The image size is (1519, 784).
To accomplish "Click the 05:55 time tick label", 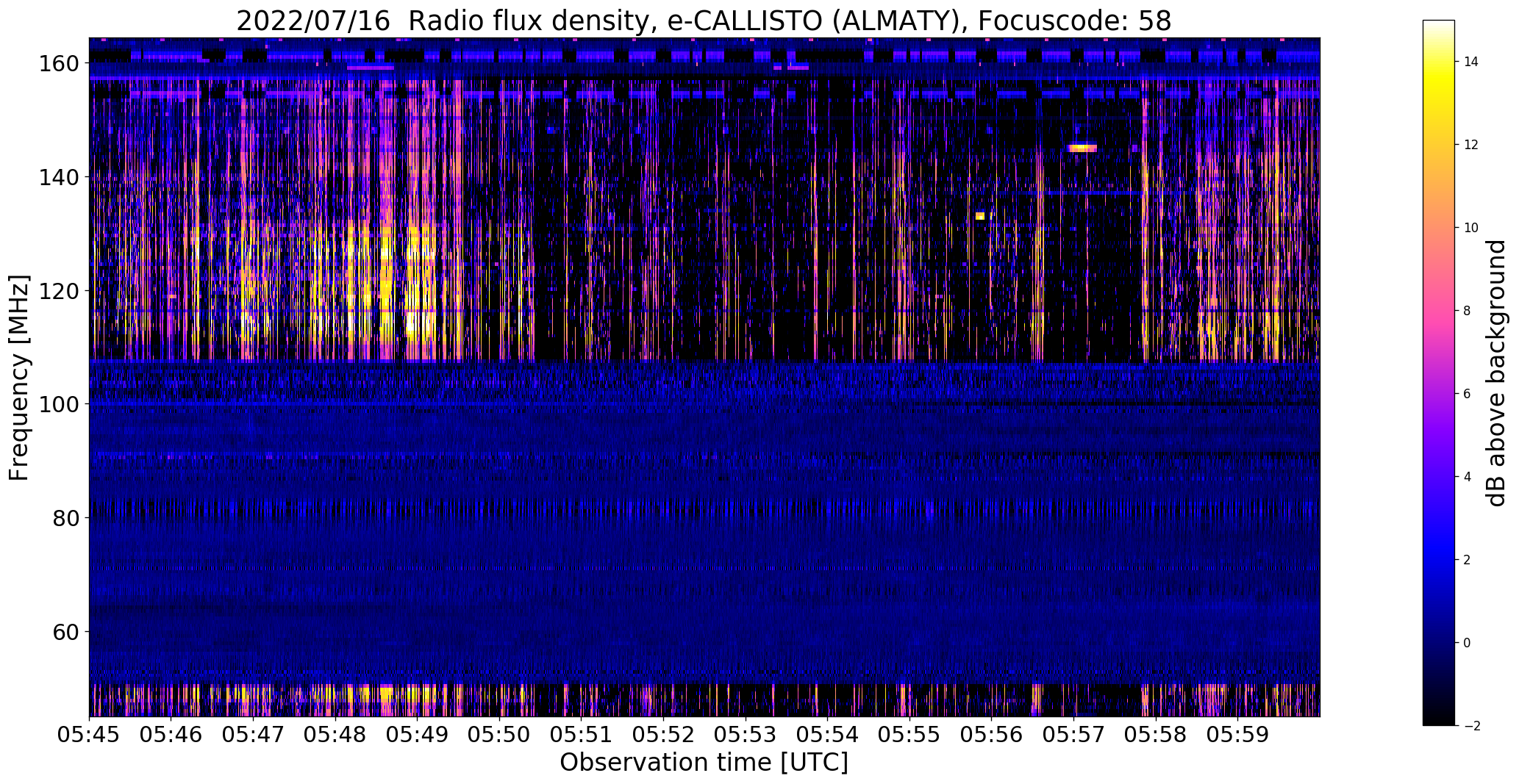I will coord(909,734).
